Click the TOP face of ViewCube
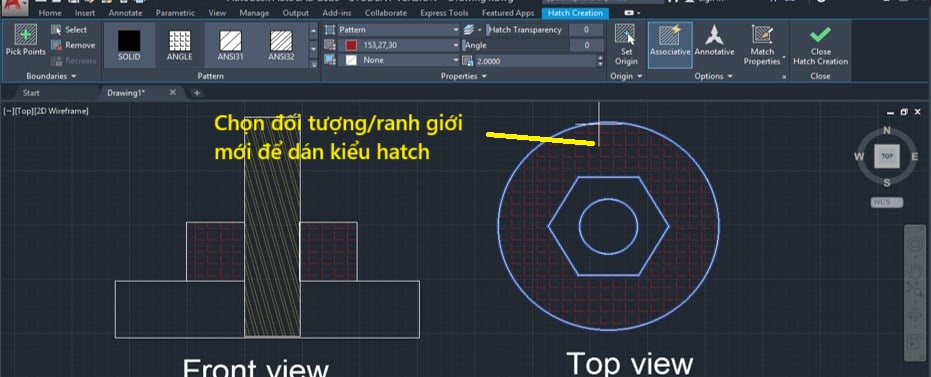 tap(887, 156)
